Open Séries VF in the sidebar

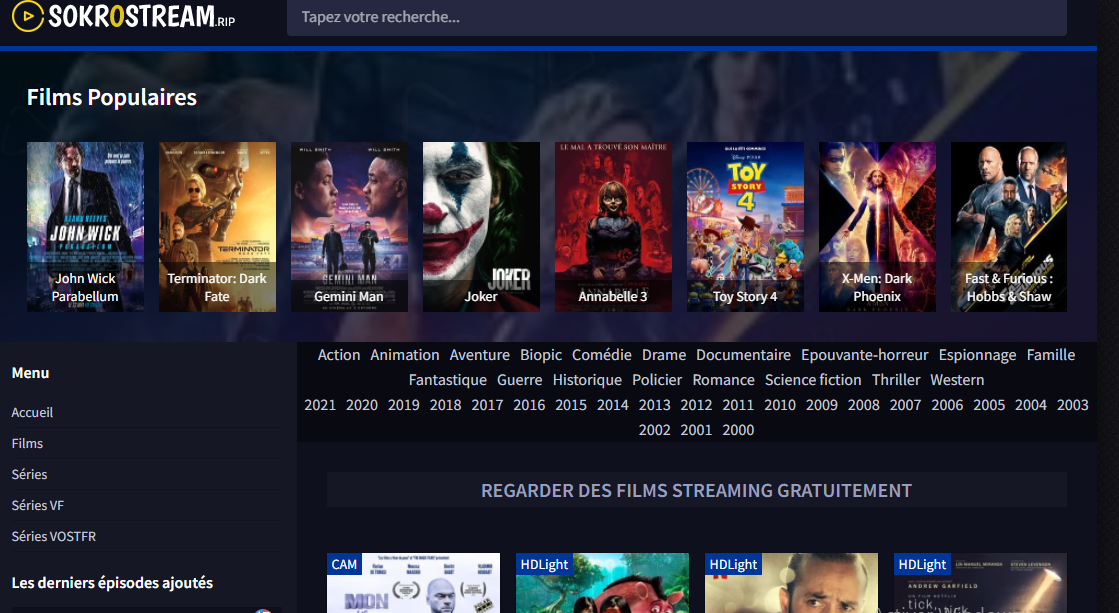point(37,505)
